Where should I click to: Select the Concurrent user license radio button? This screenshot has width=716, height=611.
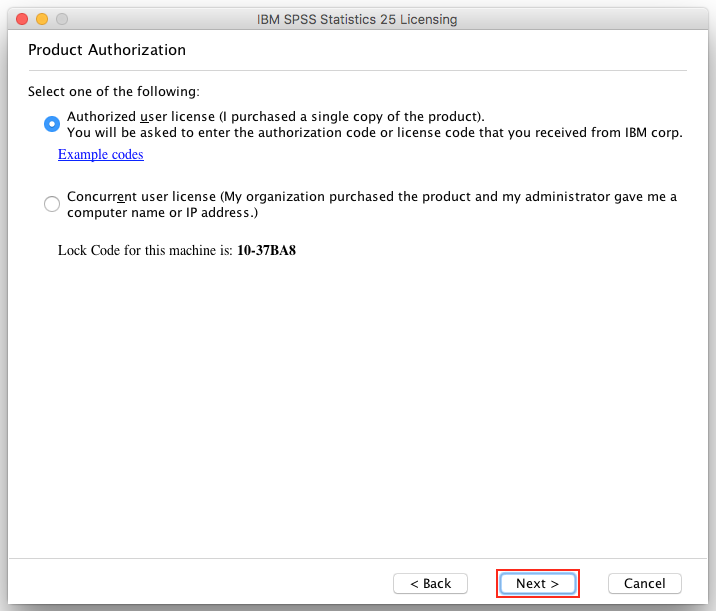point(52,204)
